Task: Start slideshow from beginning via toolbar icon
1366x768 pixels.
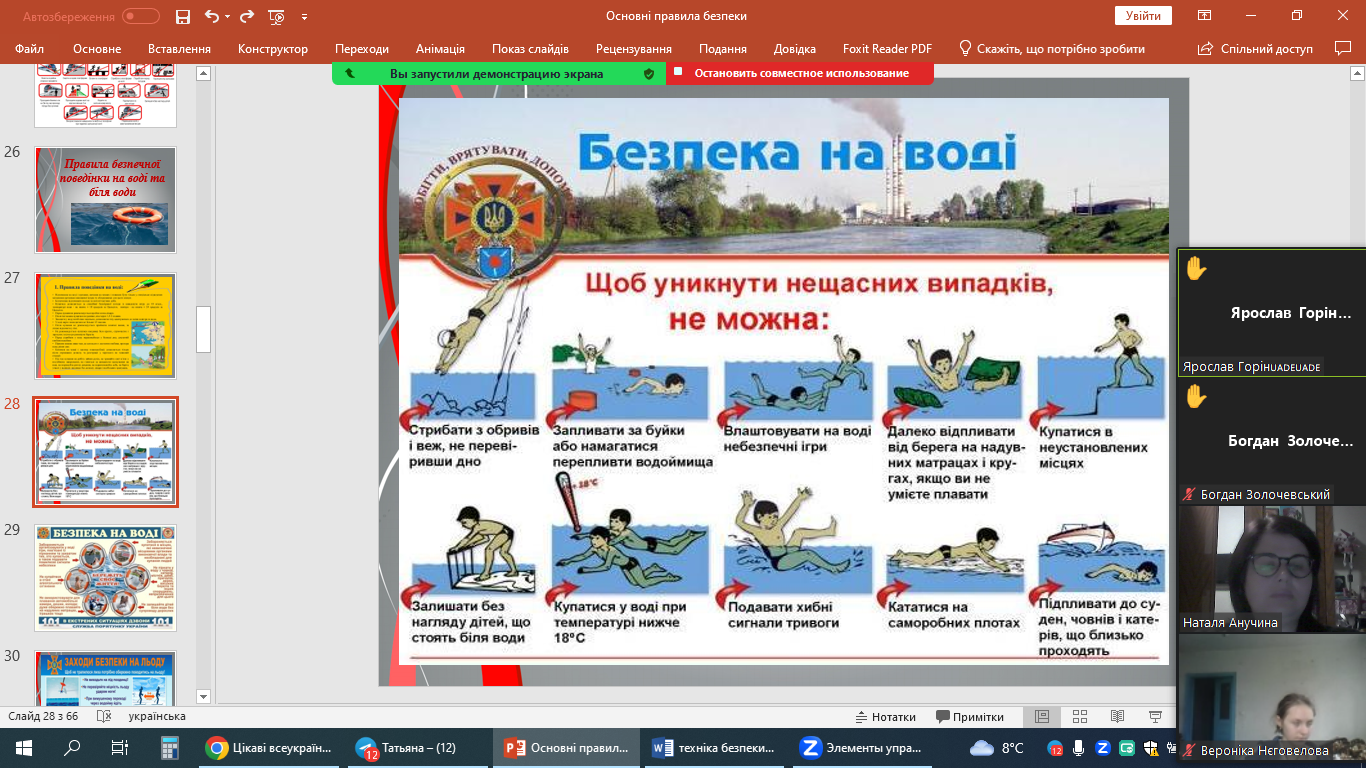Action: (x=277, y=16)
